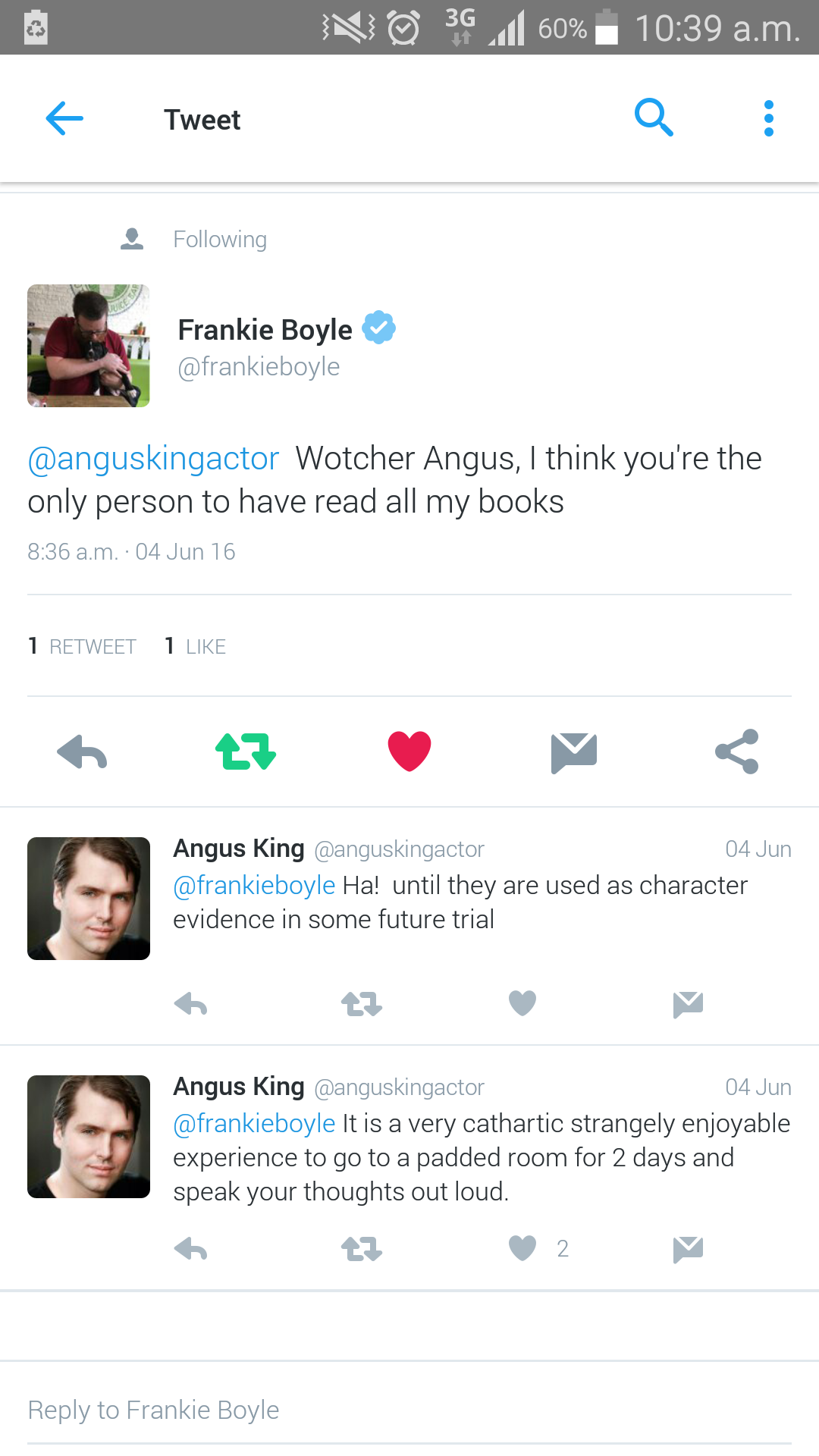Click the direct message envelope icon
Viewport: 819px width, 1456px height.
point(574,752)
